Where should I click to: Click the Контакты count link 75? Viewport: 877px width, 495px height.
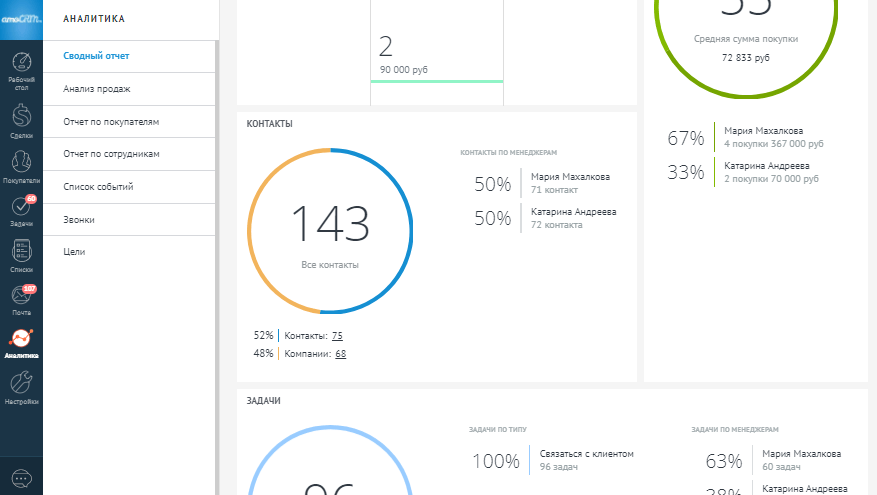[337, 336]
